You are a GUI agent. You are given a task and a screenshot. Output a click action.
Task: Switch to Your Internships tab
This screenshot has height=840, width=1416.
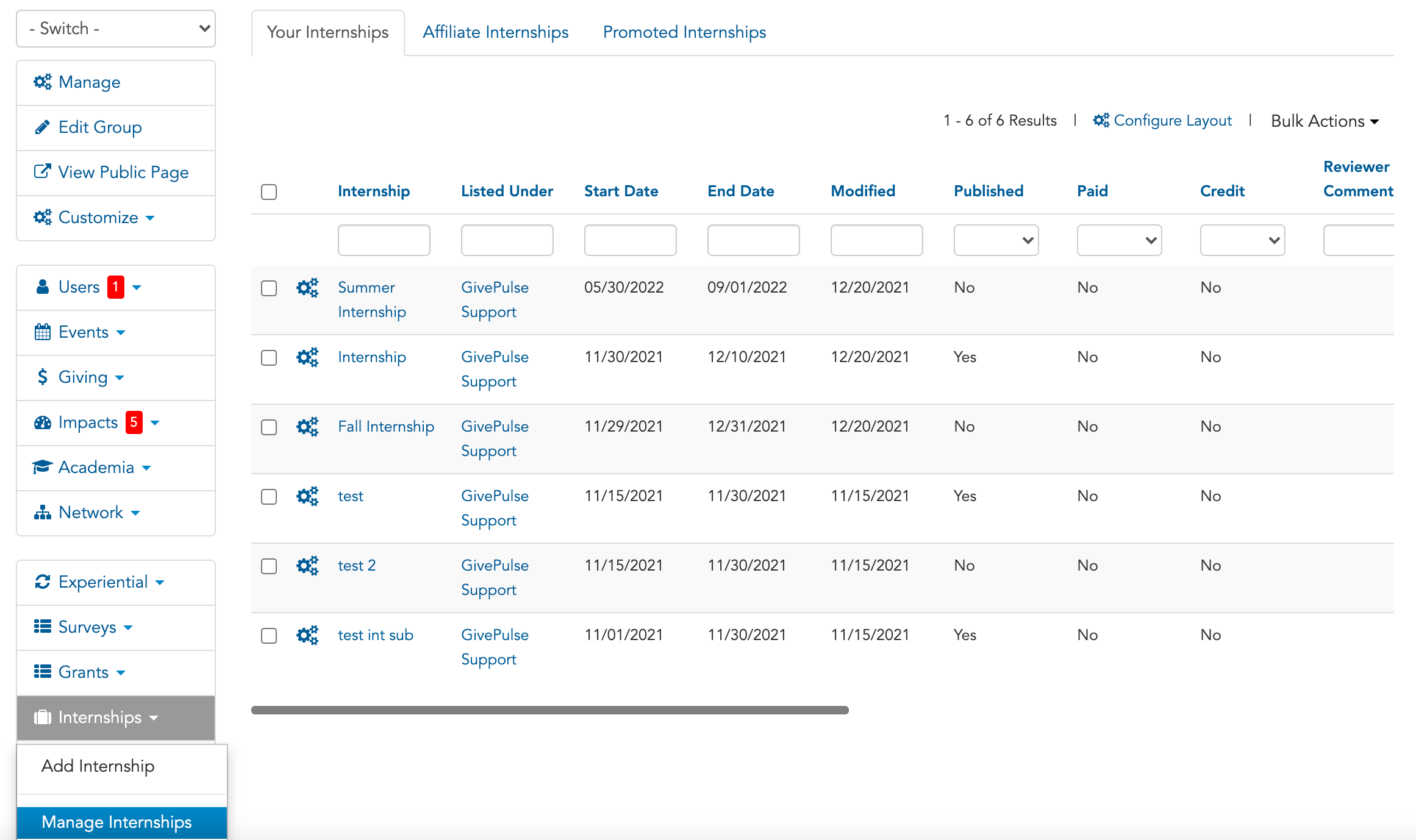pyautogui.click(x=327, y=32)
